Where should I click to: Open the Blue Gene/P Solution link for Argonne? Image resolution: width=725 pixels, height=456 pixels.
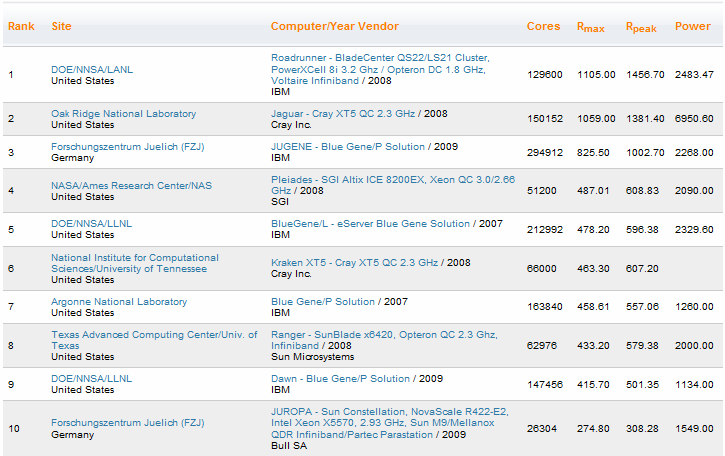(323, 302)
